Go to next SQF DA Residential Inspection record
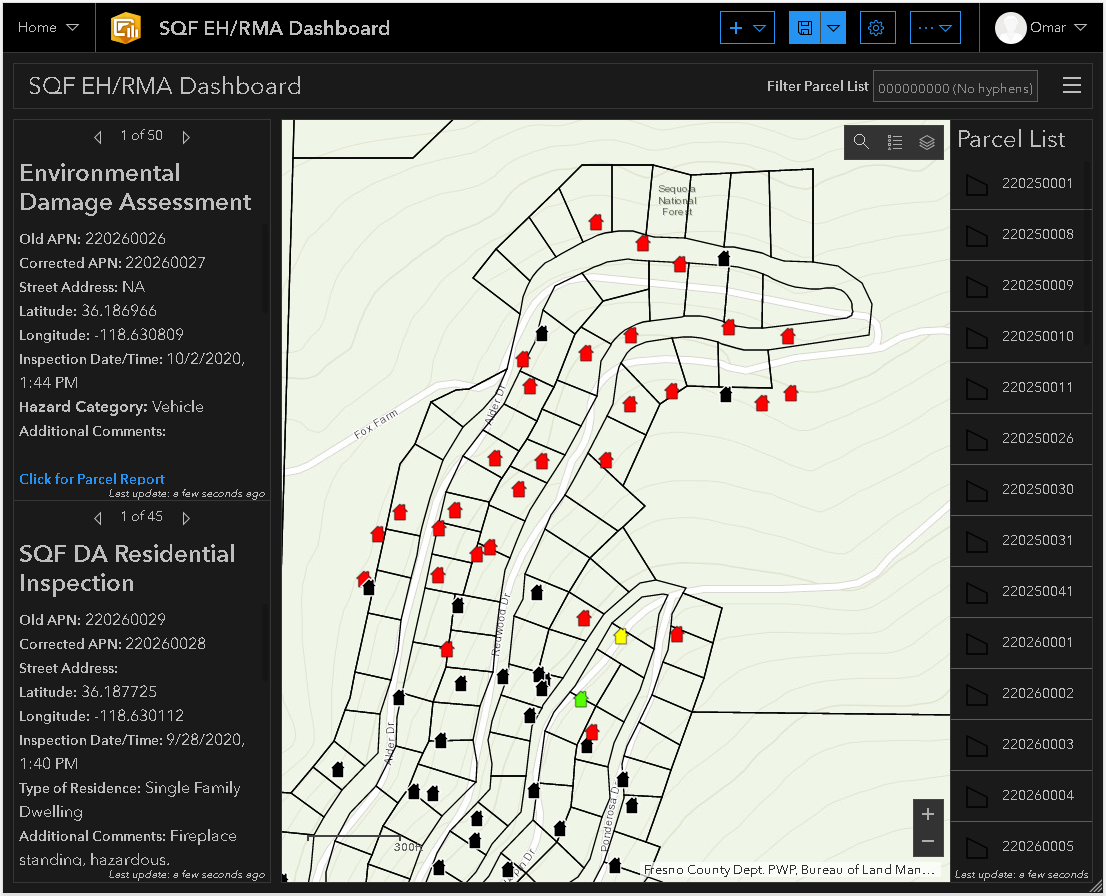1106x896 pixels. [186, 518]
